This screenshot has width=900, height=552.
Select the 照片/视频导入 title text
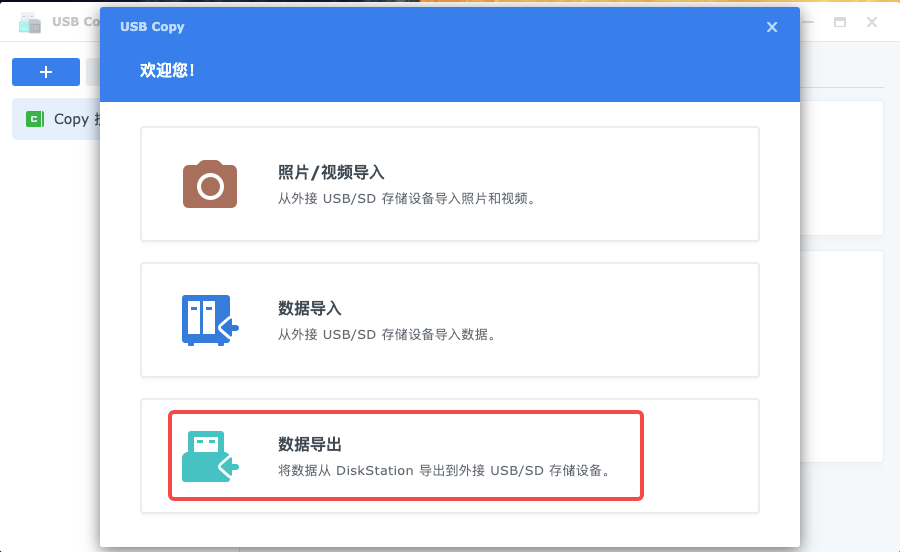tap(331, 172)
